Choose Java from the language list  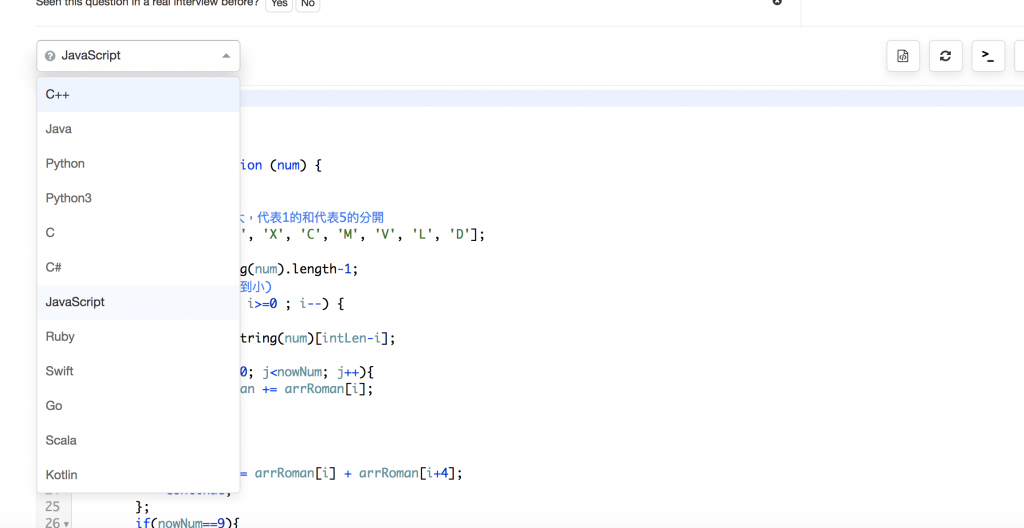[x=138, y=129]
